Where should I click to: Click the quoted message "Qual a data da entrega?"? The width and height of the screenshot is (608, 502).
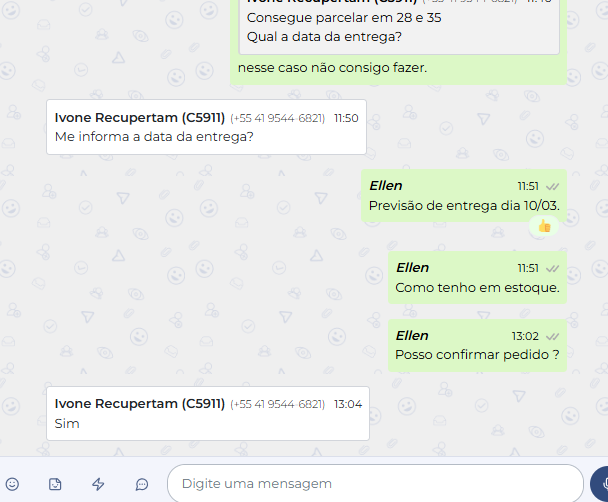[x=324, y=37]
